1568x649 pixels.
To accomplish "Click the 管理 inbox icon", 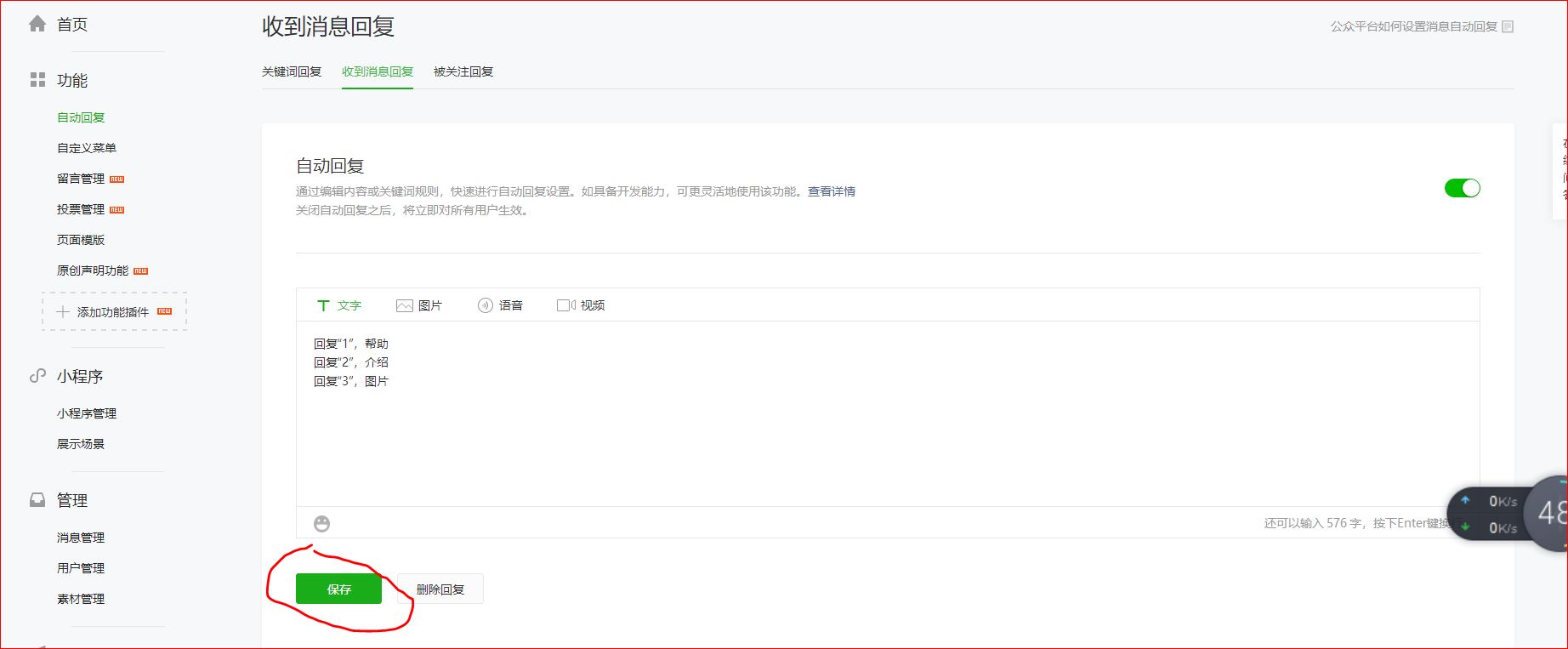I will (37, 500).
